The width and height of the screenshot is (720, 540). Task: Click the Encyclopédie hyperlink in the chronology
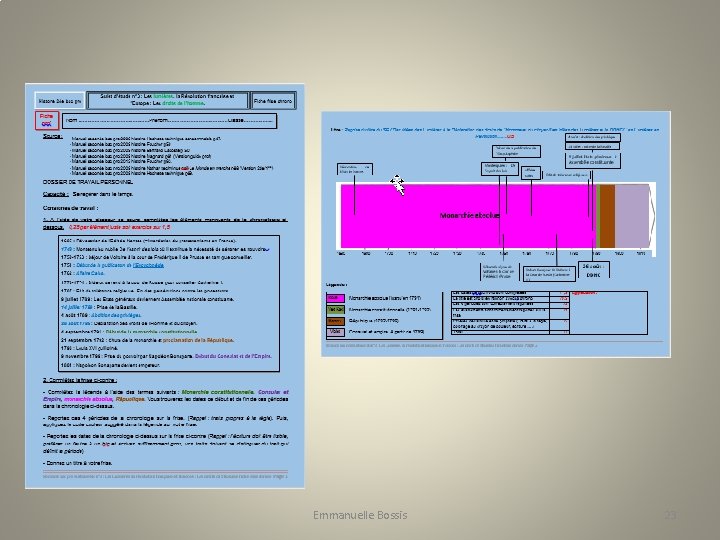pyautogui.click(x=148, y=265)
